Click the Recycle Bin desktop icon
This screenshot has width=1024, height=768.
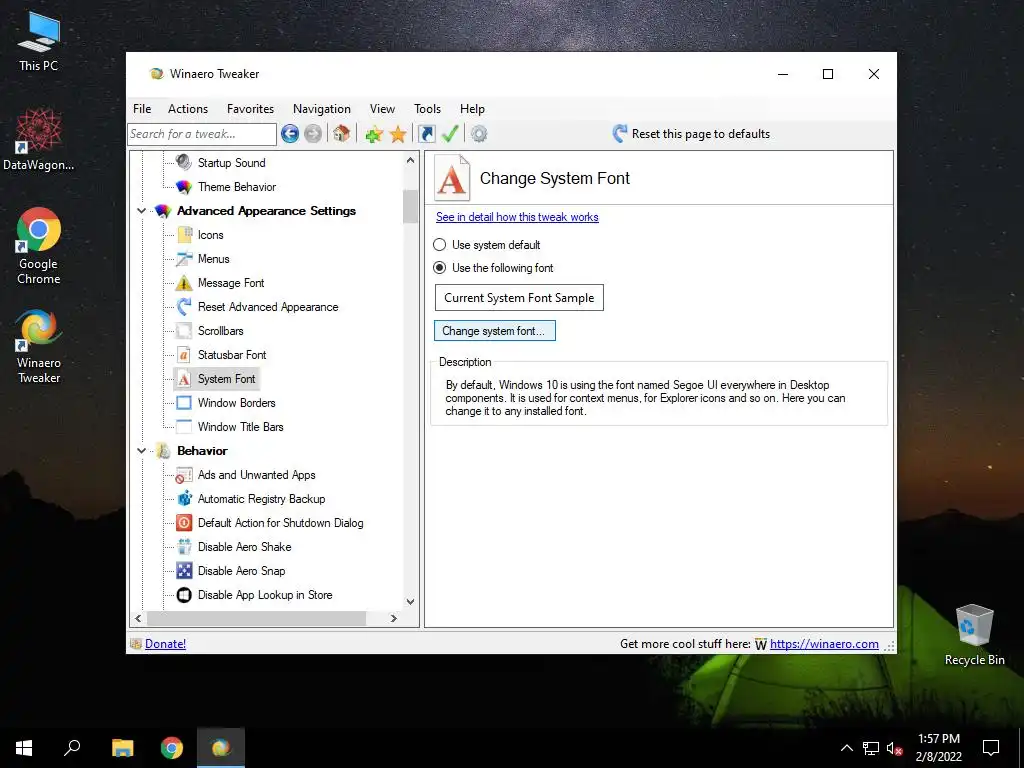[974, 635]
